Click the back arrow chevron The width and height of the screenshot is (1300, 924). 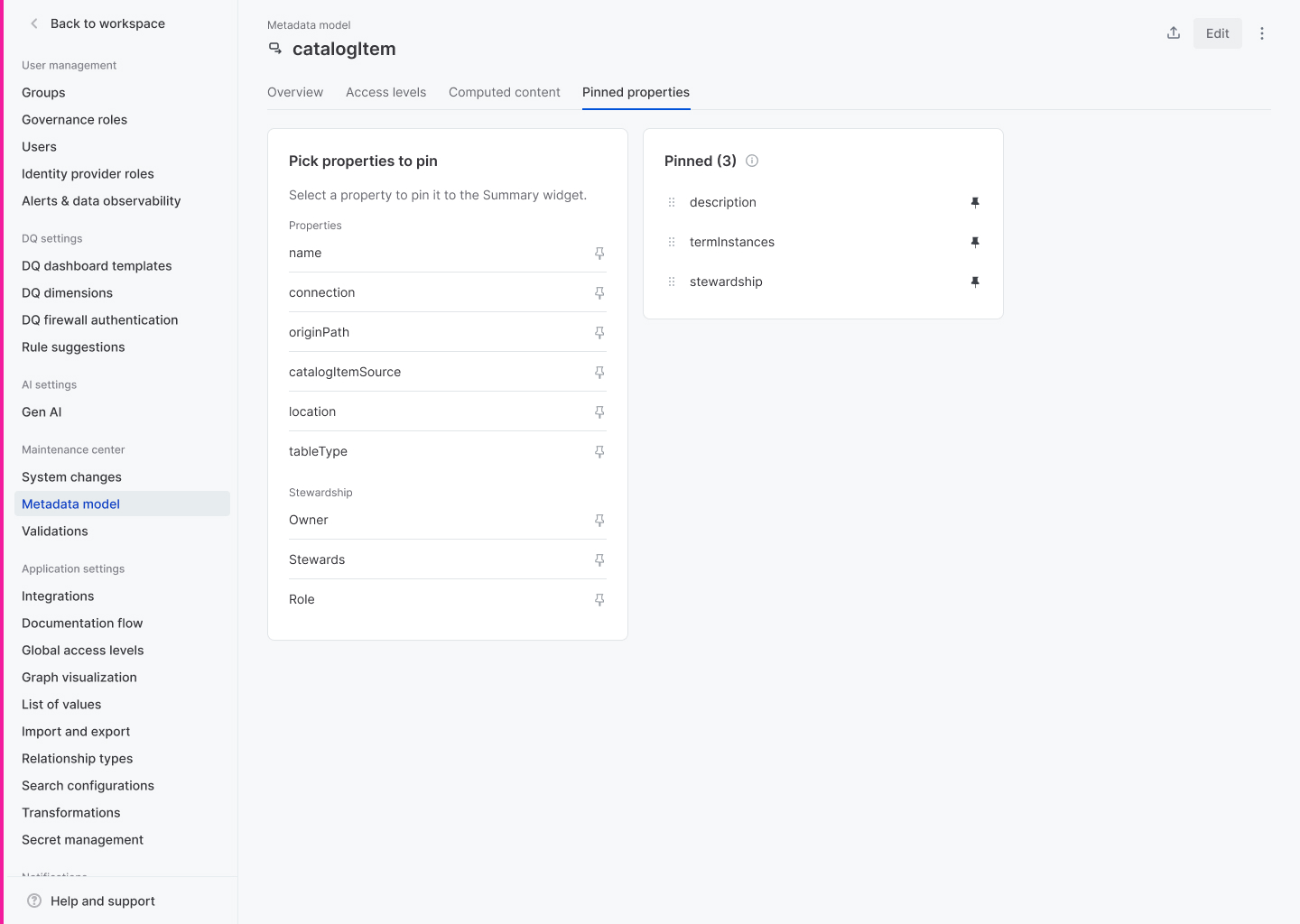pyautogui.click(x=34, y=23)
